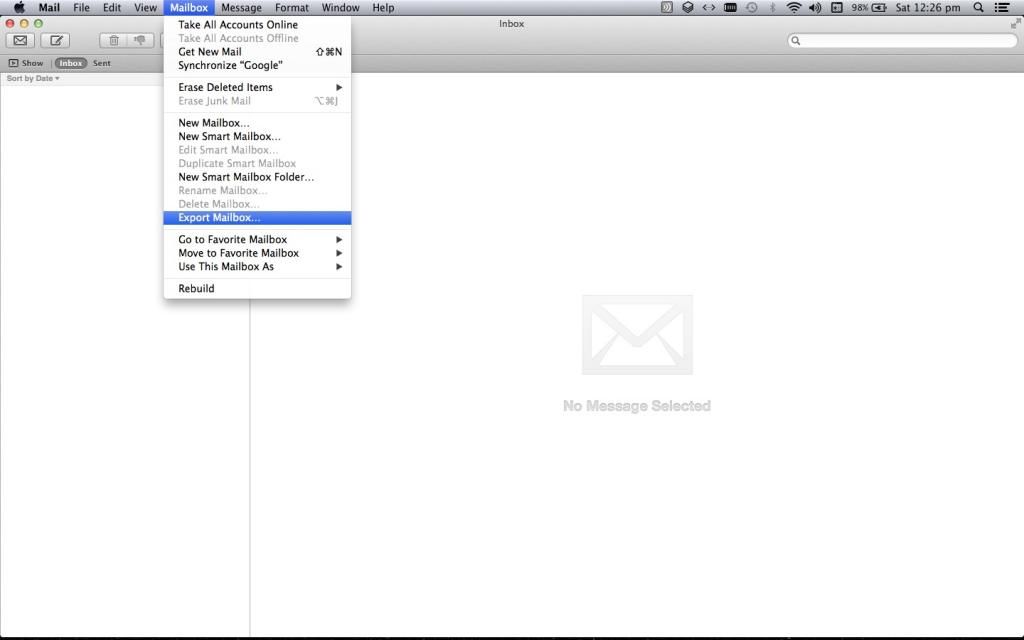Expand Go to Favorite Mailbox submenu
The image size is (1024, 640).
pos(257,240)
